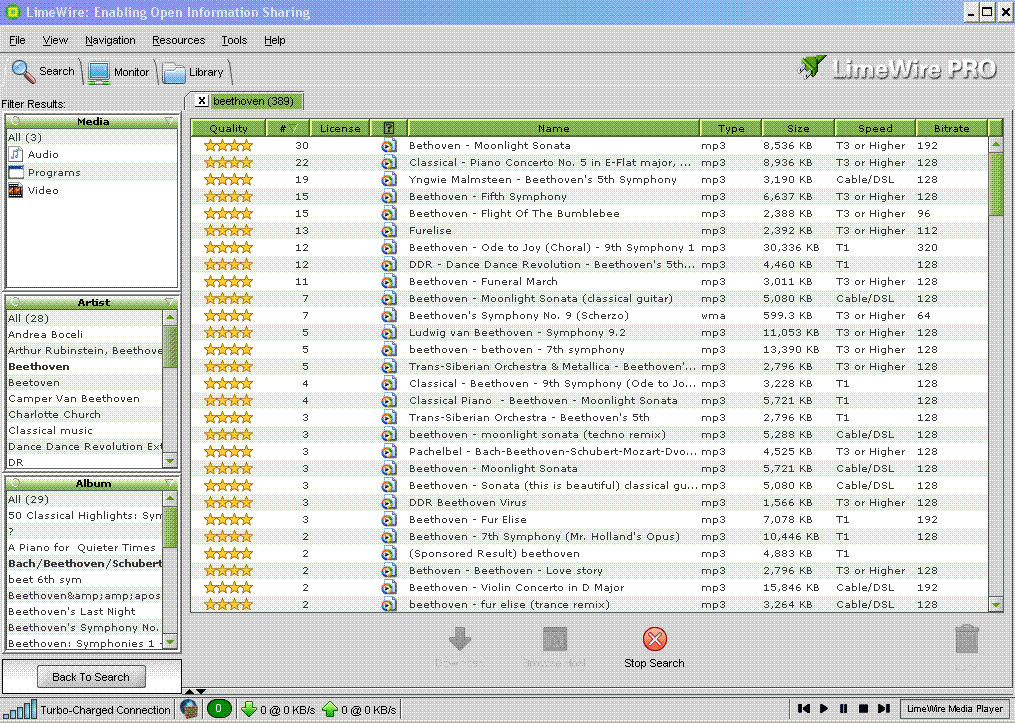Click the green shared files count indicator

coord(219,709)
